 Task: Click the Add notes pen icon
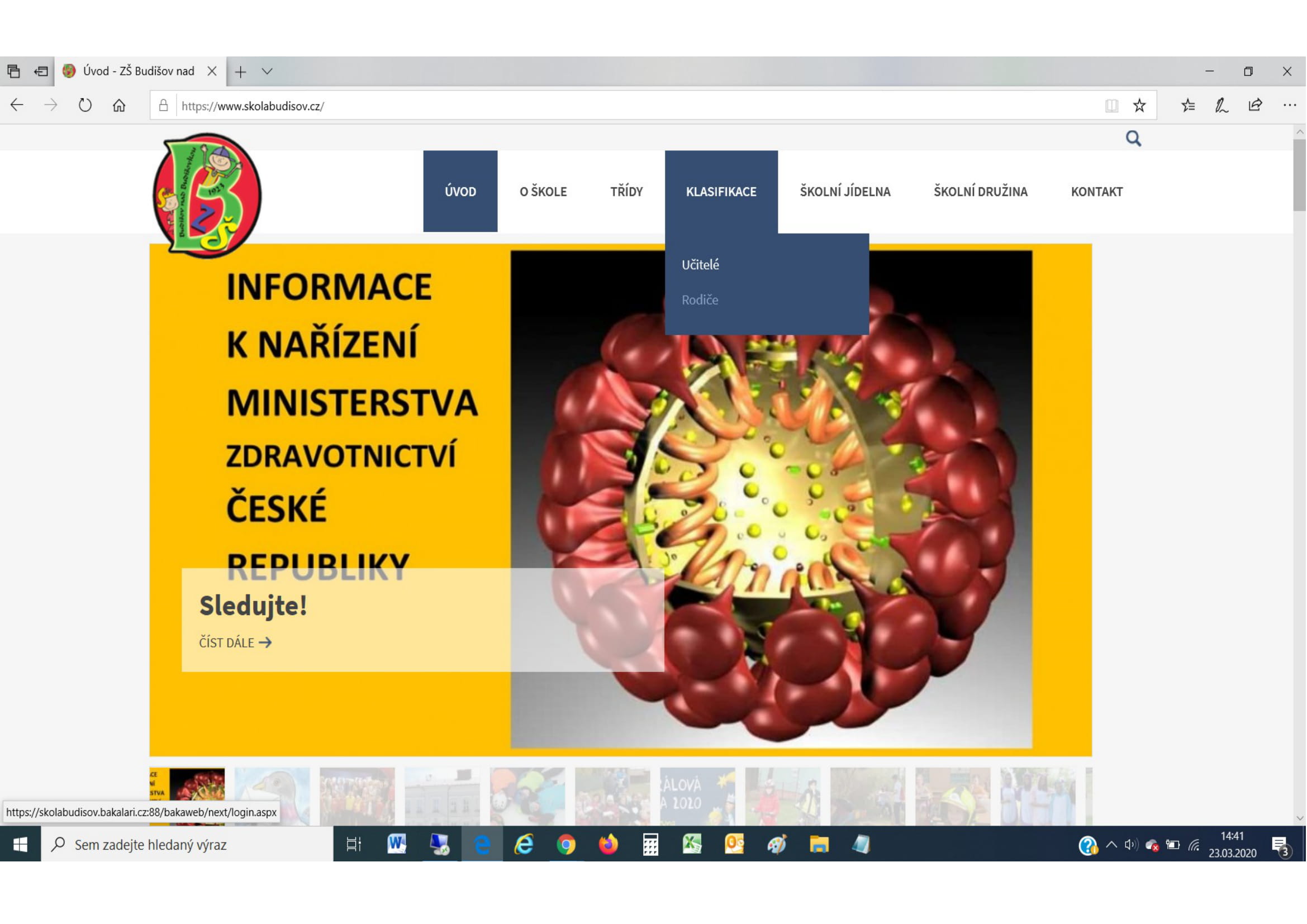point(1221,105)
